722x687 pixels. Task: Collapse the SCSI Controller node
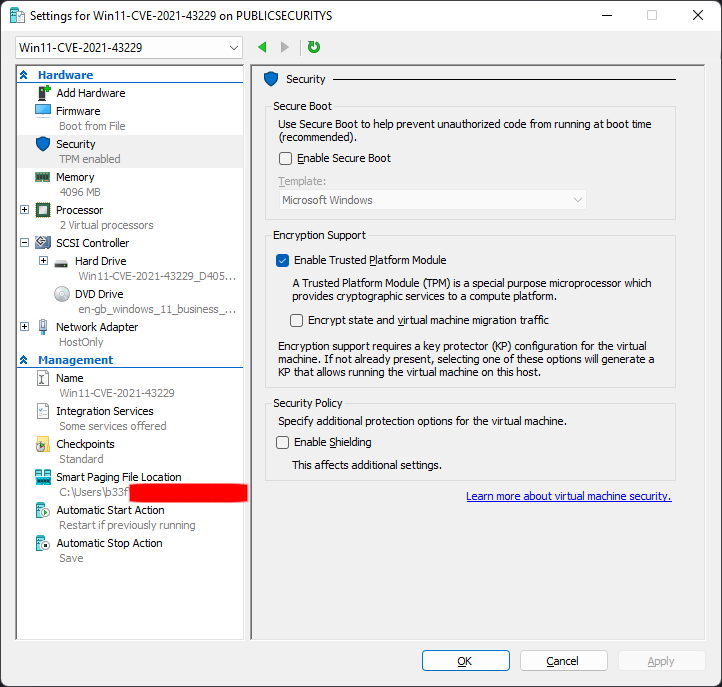(x=24, y=243)
